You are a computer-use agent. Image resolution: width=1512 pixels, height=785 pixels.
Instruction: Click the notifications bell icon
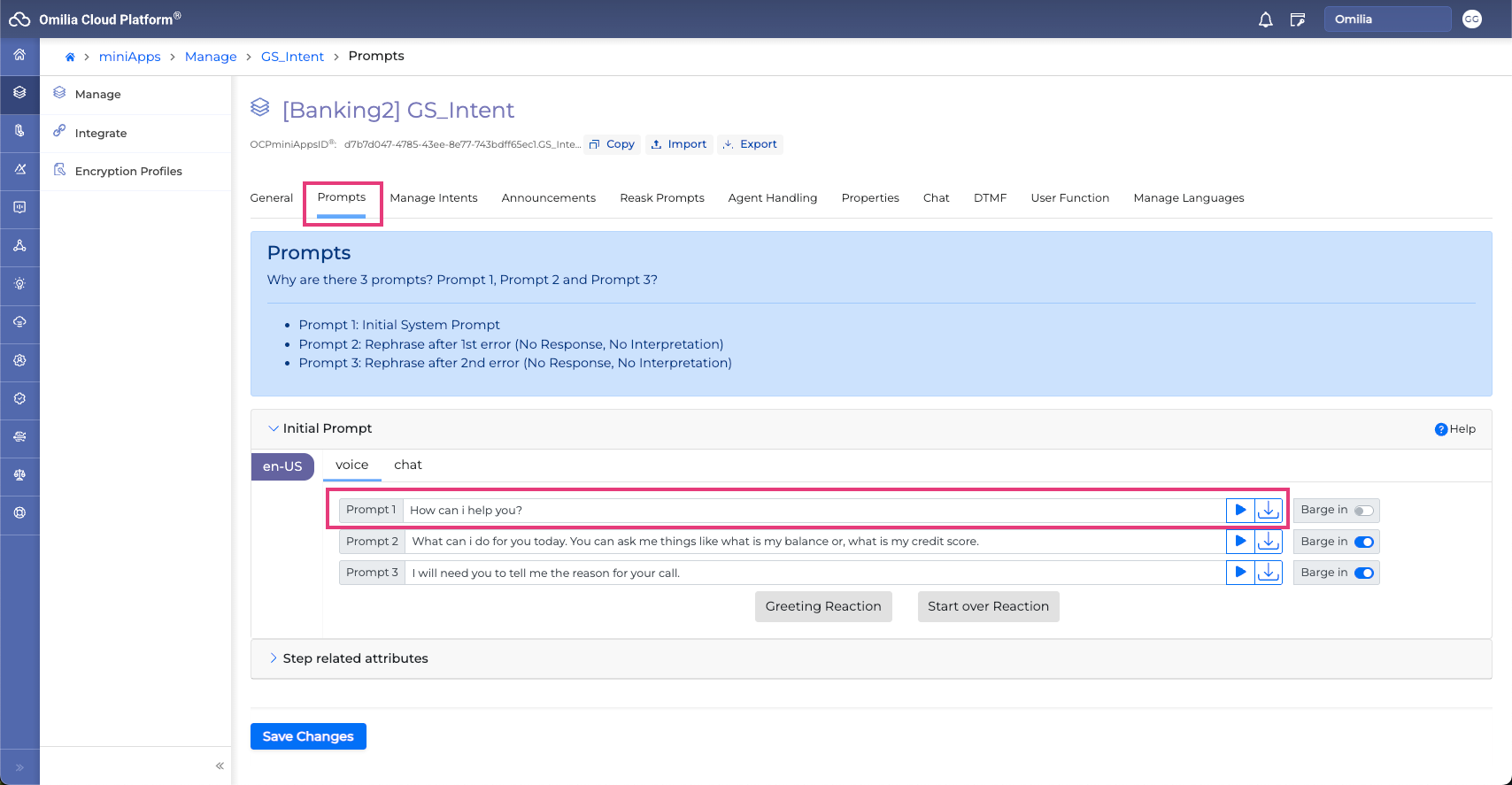[x=1265, y=19]
